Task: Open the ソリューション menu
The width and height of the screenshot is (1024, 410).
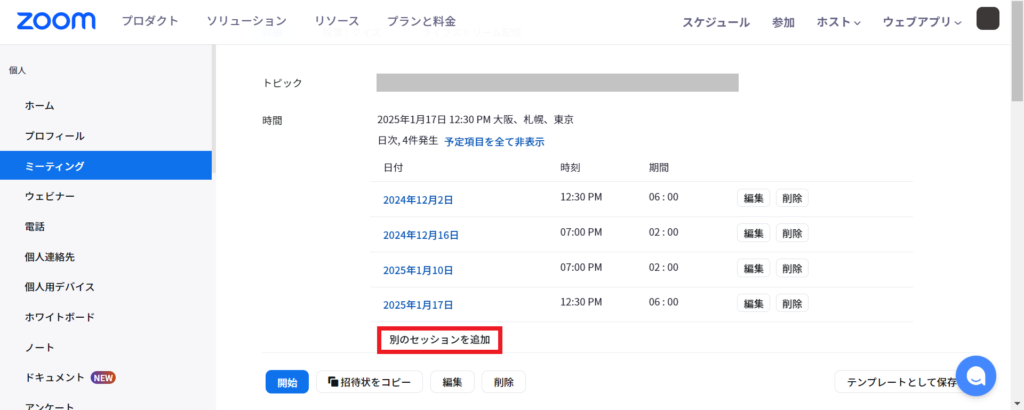Action: 246,21
